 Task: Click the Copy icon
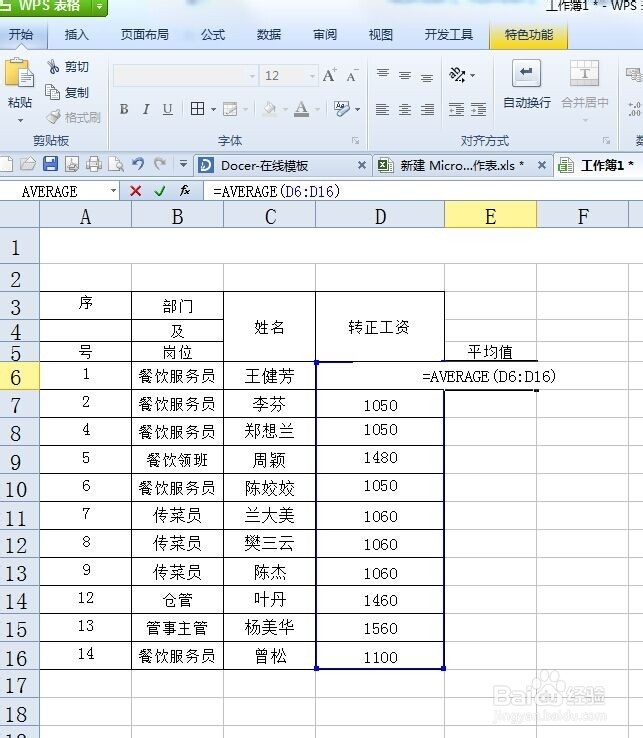[53, 92]
